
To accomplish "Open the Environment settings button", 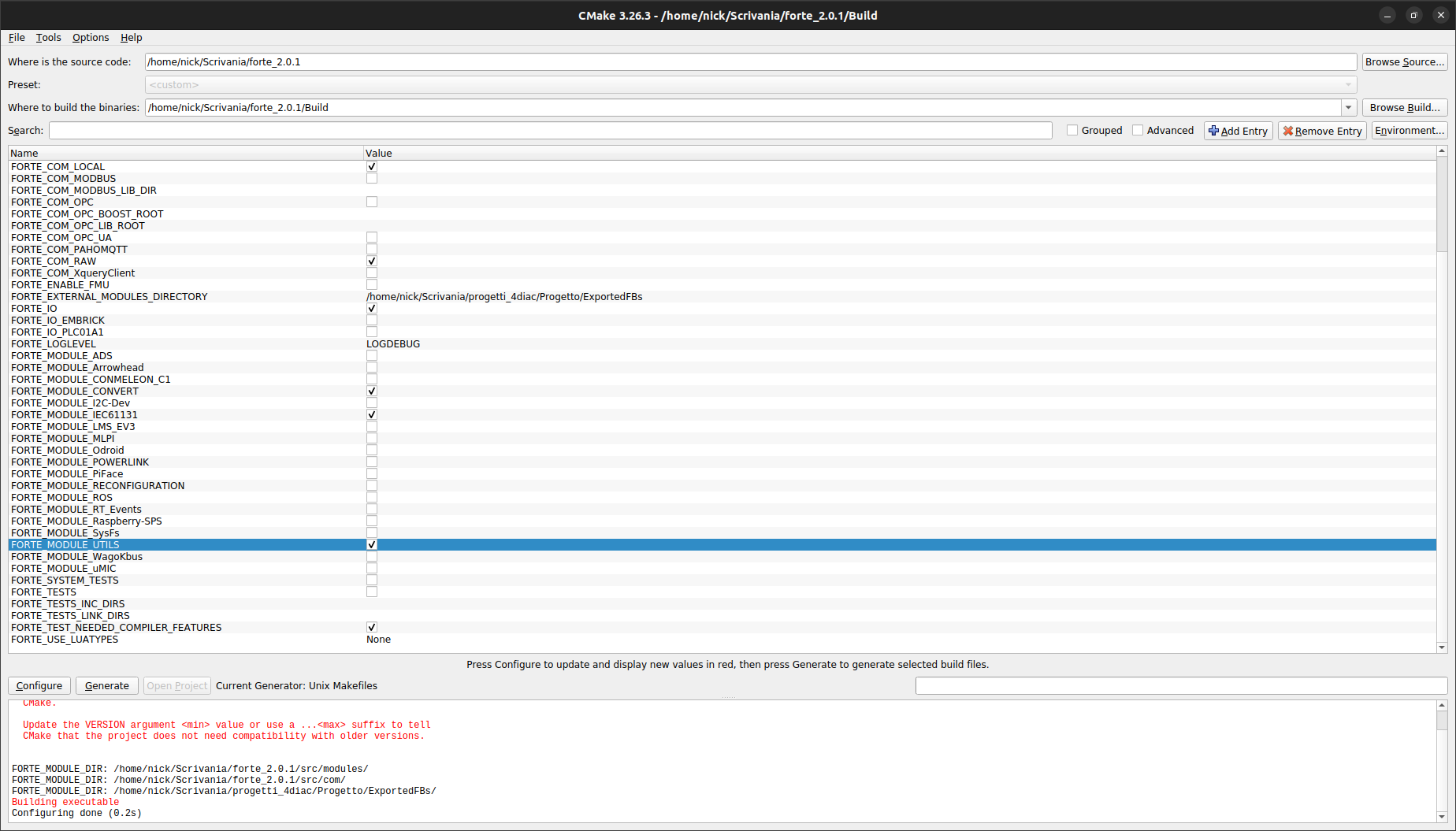I will tap(1410, 131).
